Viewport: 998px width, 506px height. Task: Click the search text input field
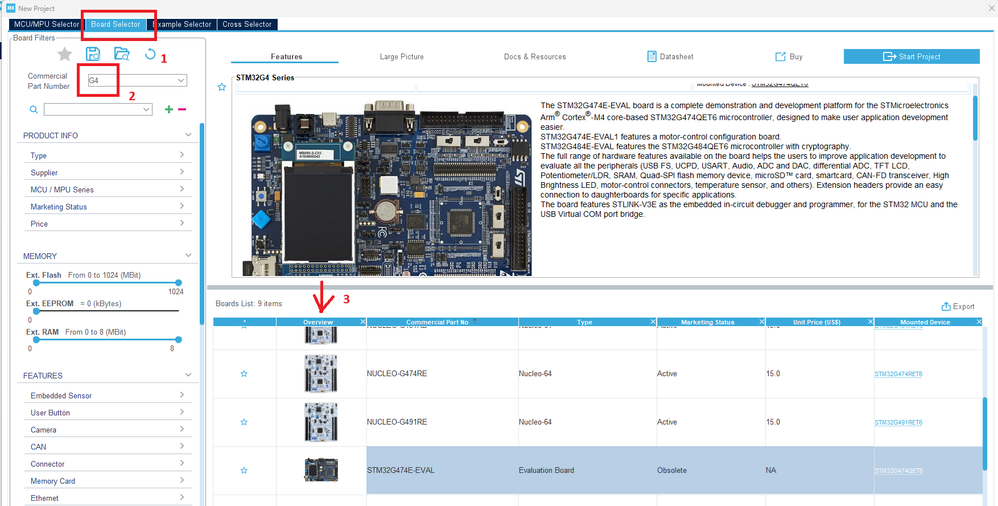pyautogui.click(x=93, y=109)
